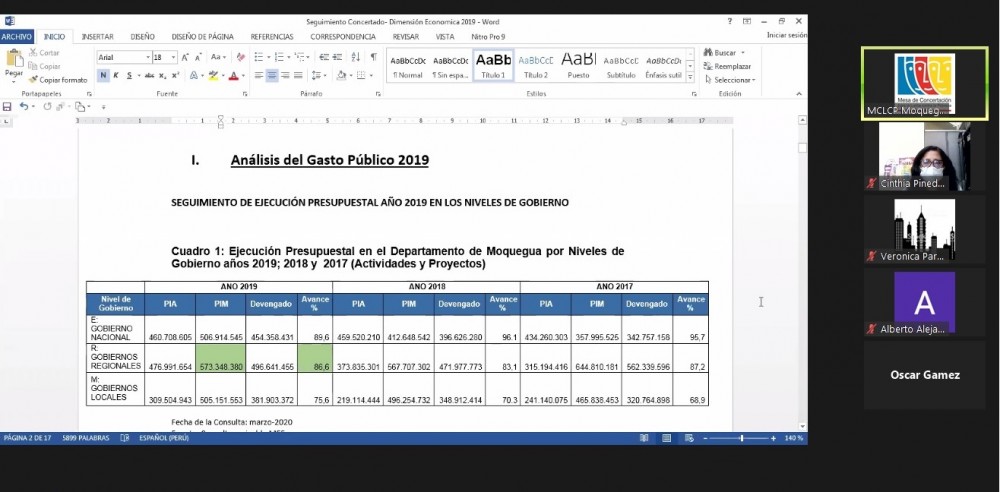Click the Pegar paste icon
This screenshot has width=1000, height=492.
click(x=13, y=62)
